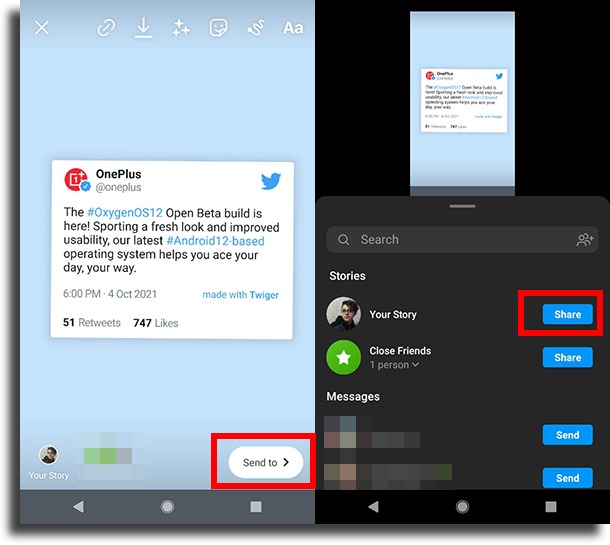Tap the Close Friends green star icon
Image resolution: width=610 pixels, height=545 pixels.
click(344, 357)
